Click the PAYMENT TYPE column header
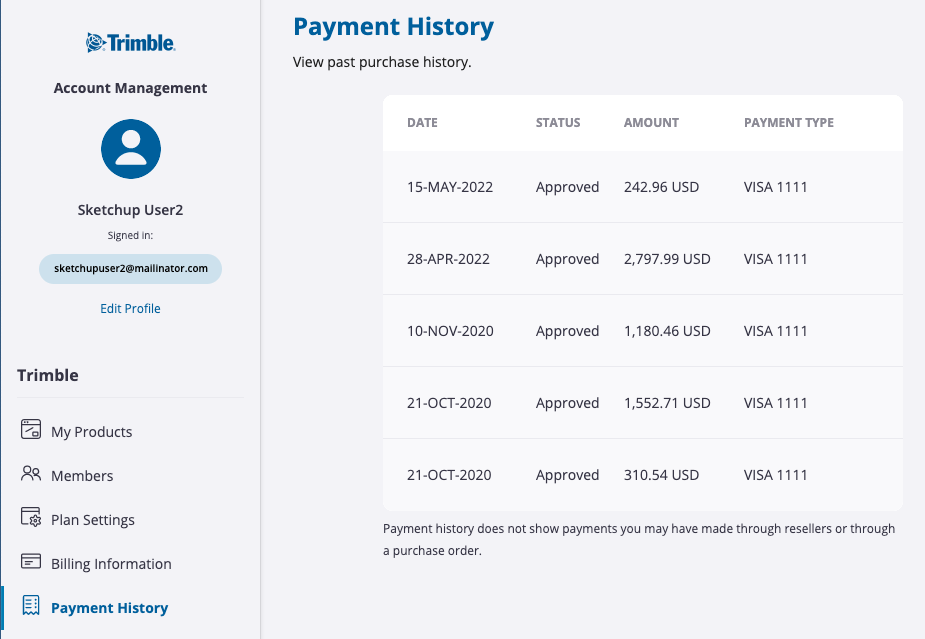 point(789,123)
